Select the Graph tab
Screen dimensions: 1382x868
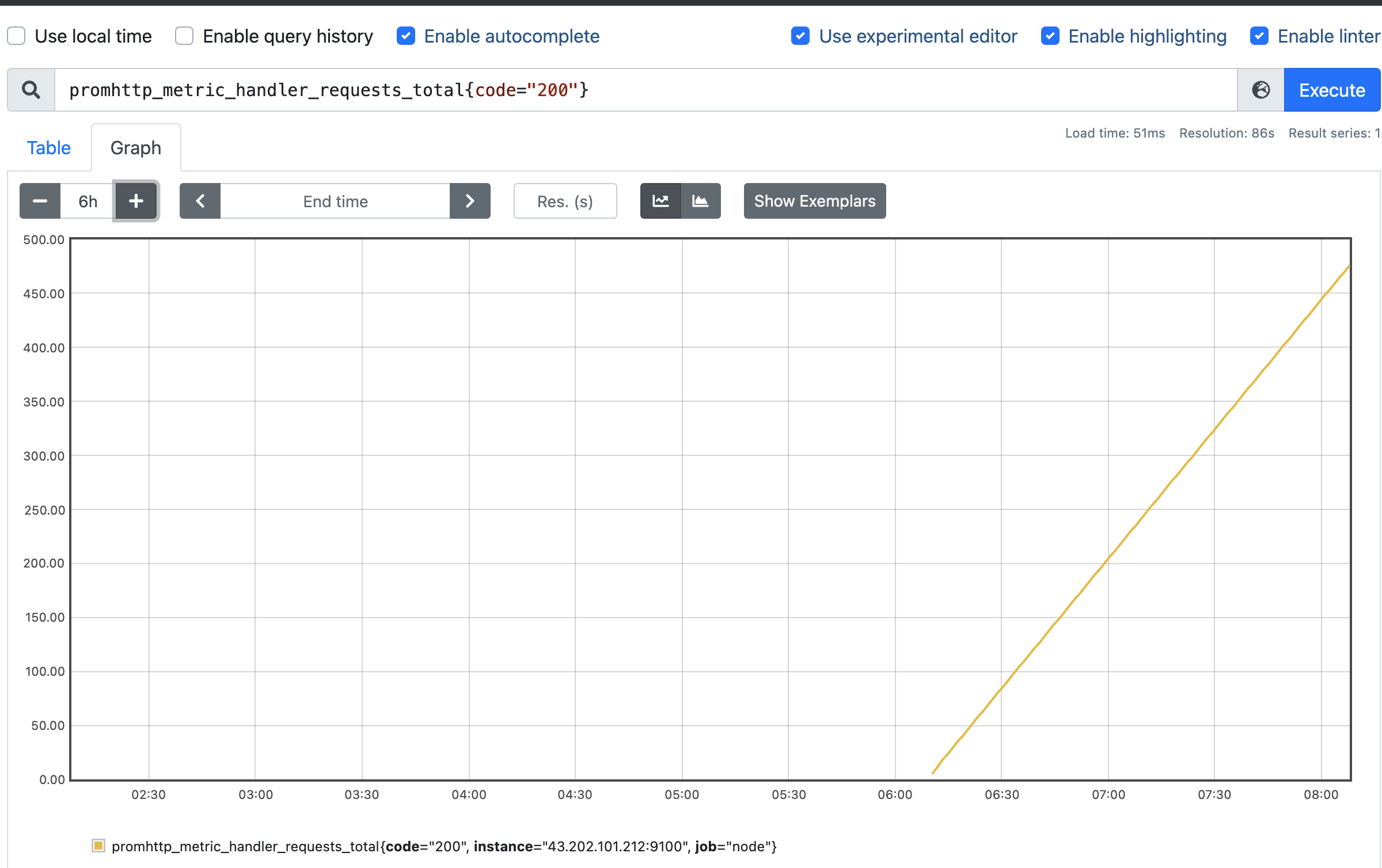[x=136, y=148]
